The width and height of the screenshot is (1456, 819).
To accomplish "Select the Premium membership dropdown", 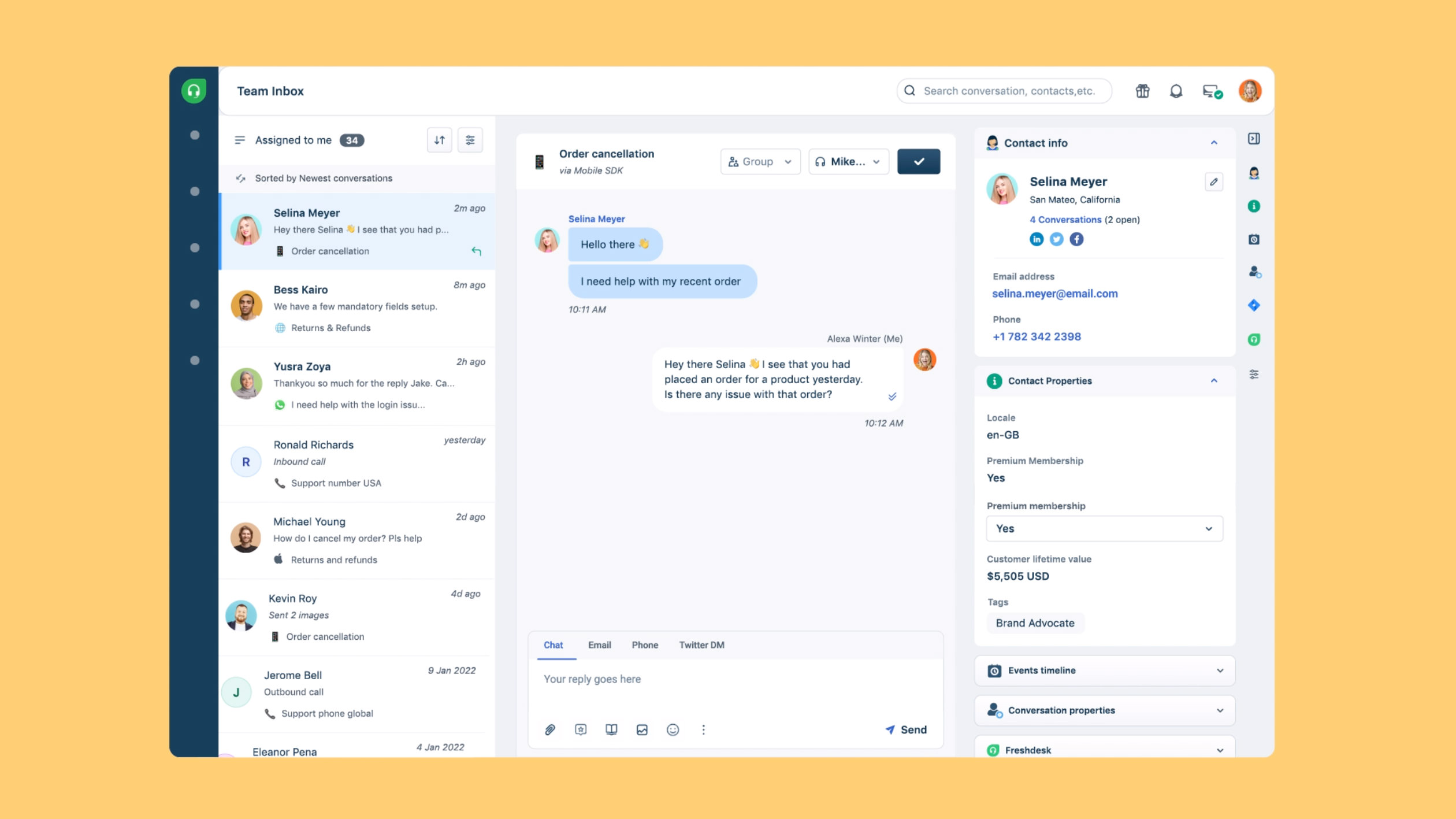I will [1103, 528].
